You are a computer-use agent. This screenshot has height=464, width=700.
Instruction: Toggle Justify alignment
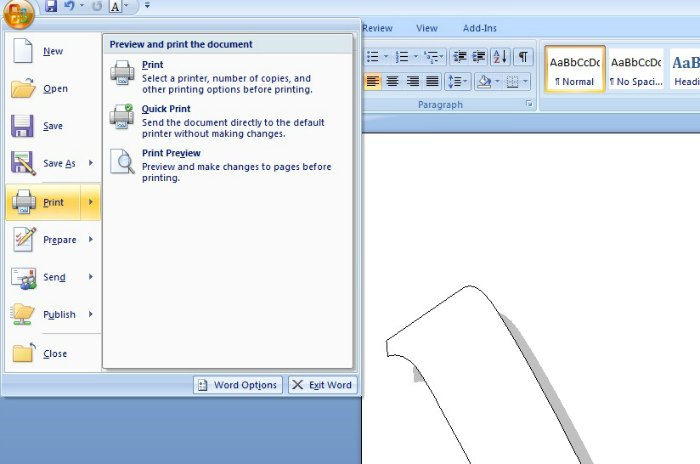432,81
